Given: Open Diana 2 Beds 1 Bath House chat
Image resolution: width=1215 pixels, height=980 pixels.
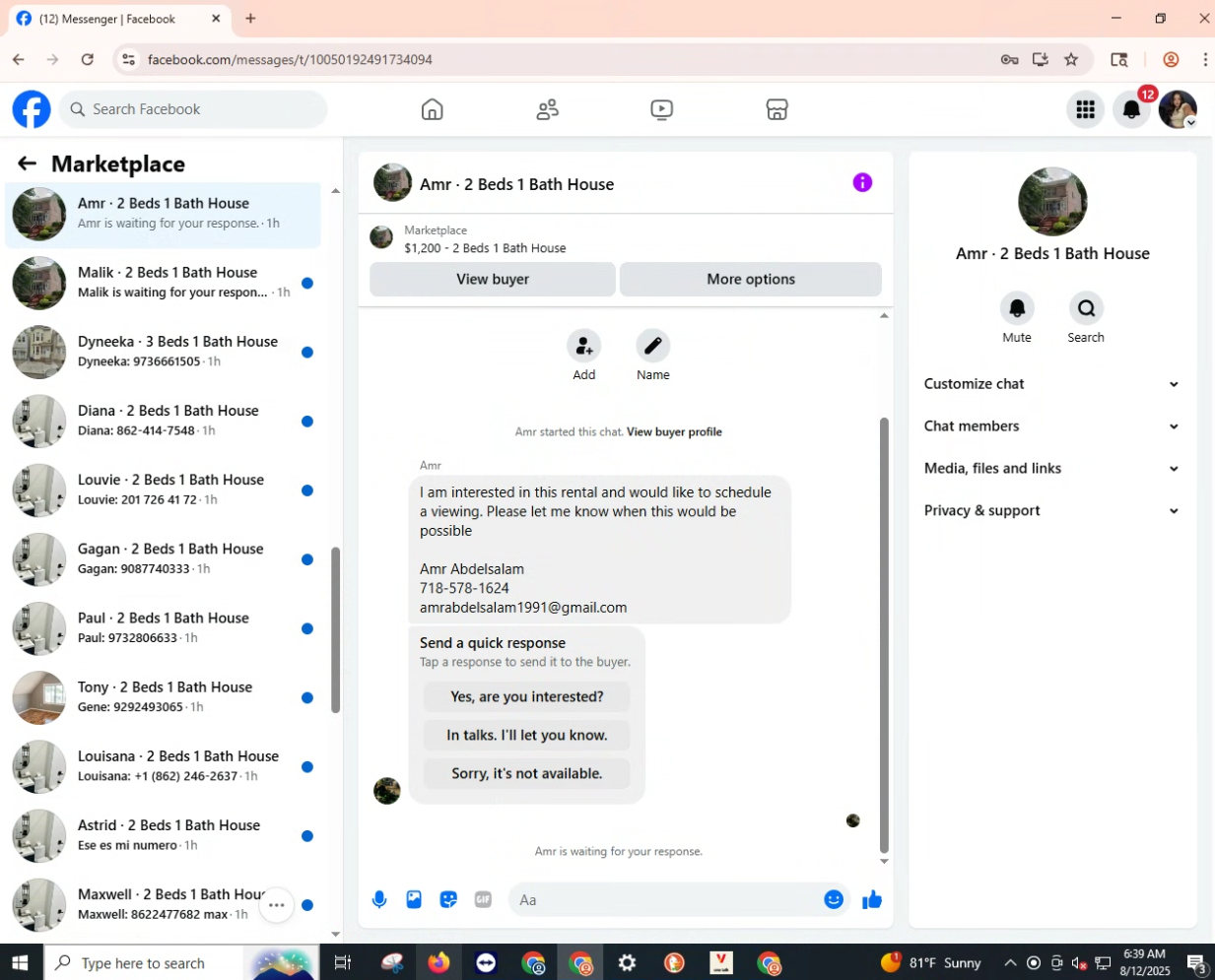Looking at the screenshot, I should tap(163, 421).
